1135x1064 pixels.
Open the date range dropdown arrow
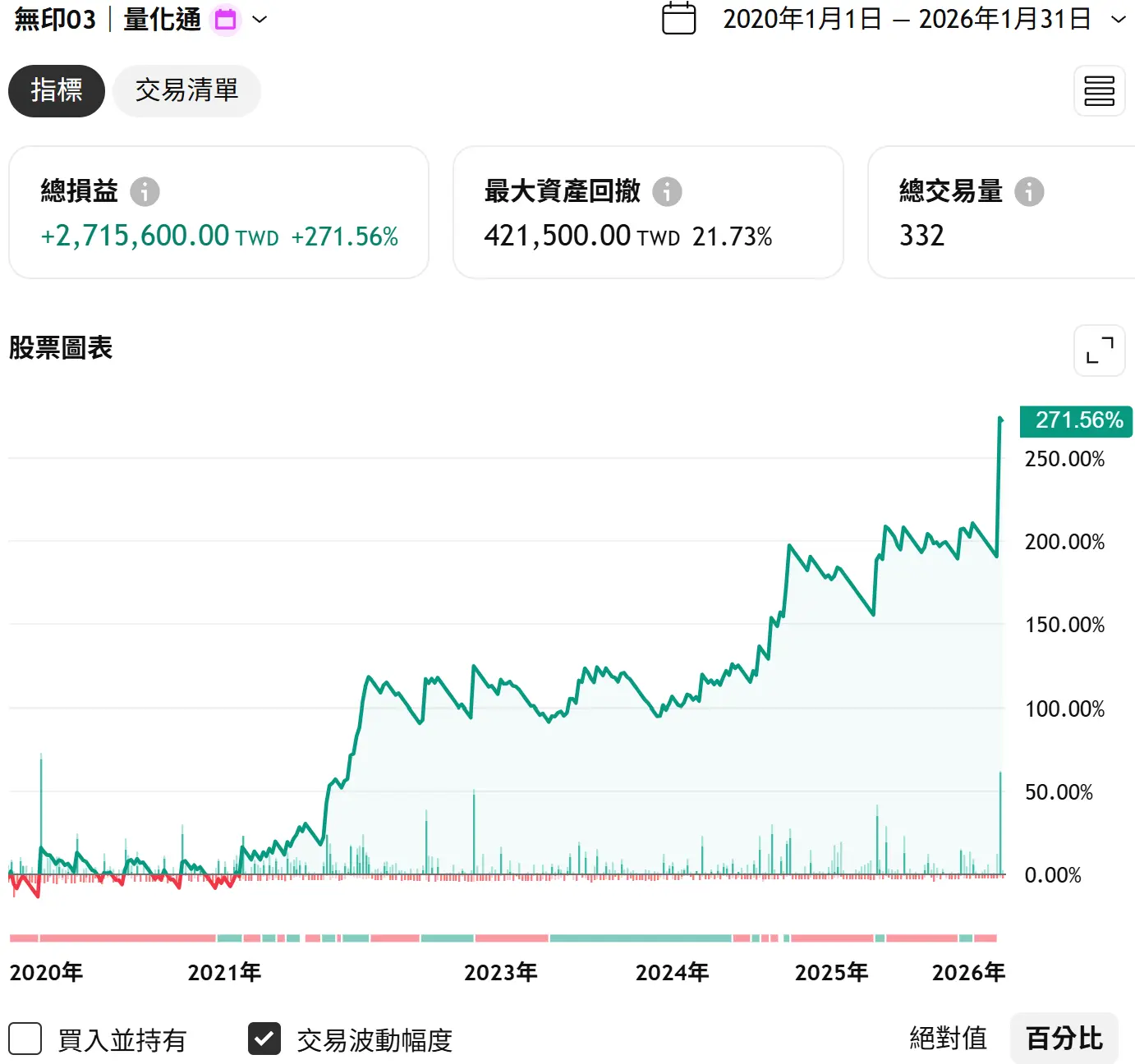pyautogui.click(x=1118, y=19)
